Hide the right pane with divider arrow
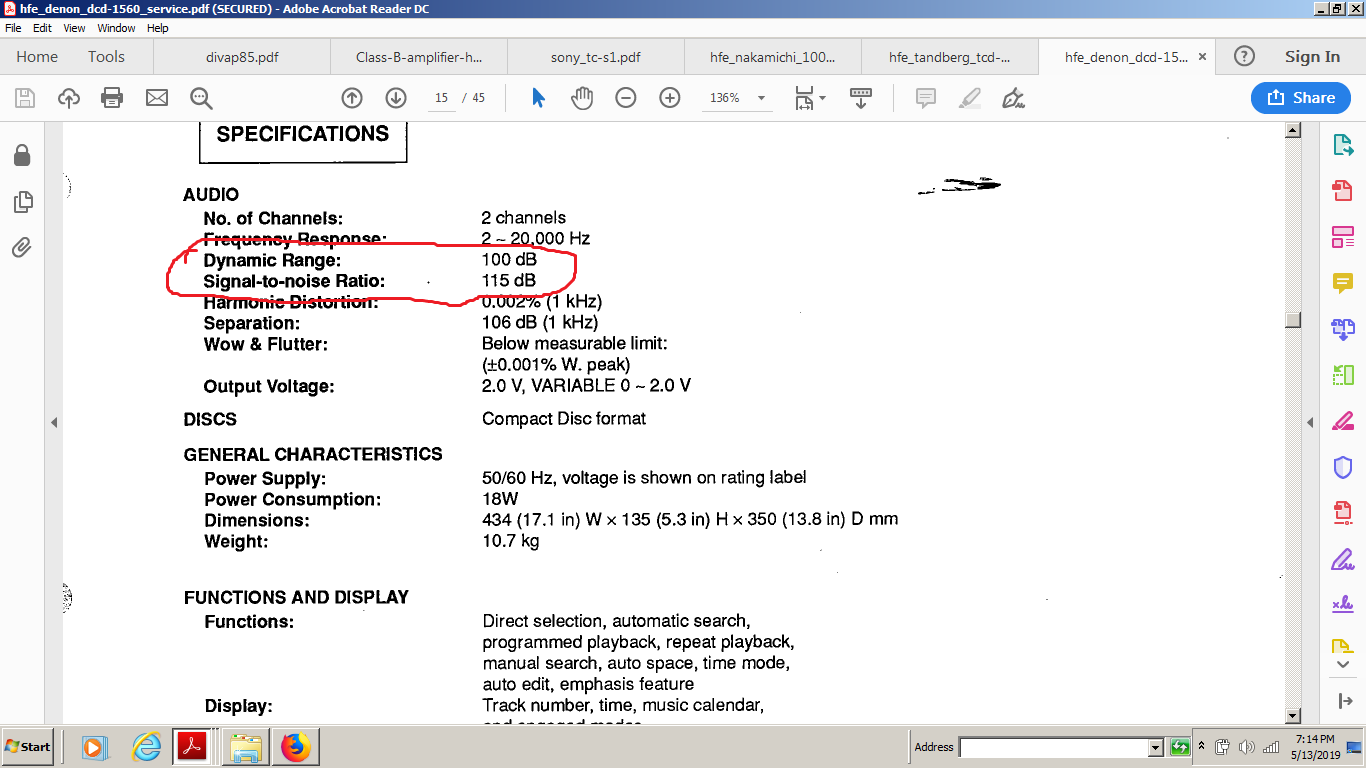This screenshot has width=1366, height=768. [1310, 423]
